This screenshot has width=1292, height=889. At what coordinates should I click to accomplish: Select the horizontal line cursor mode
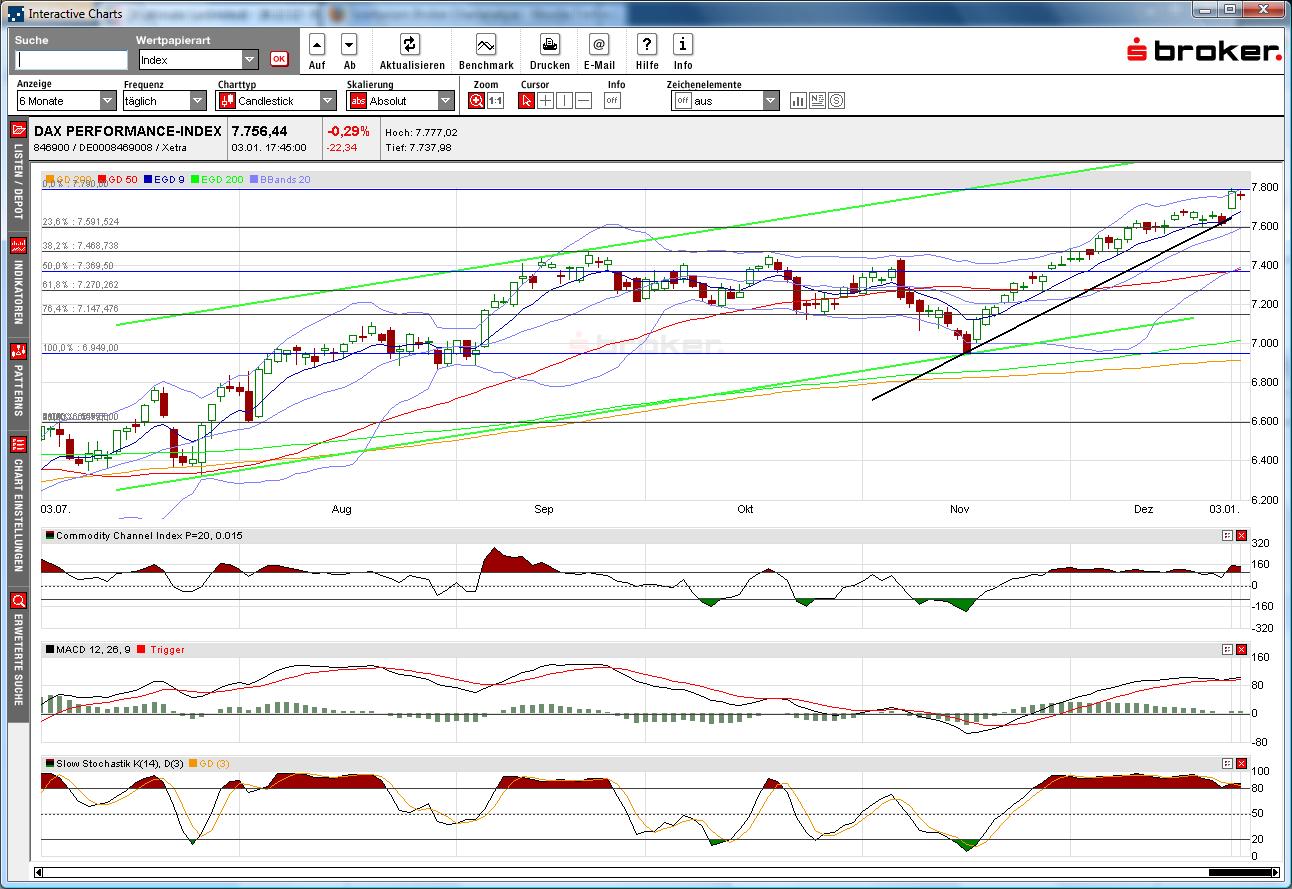[x=583, y=101]
